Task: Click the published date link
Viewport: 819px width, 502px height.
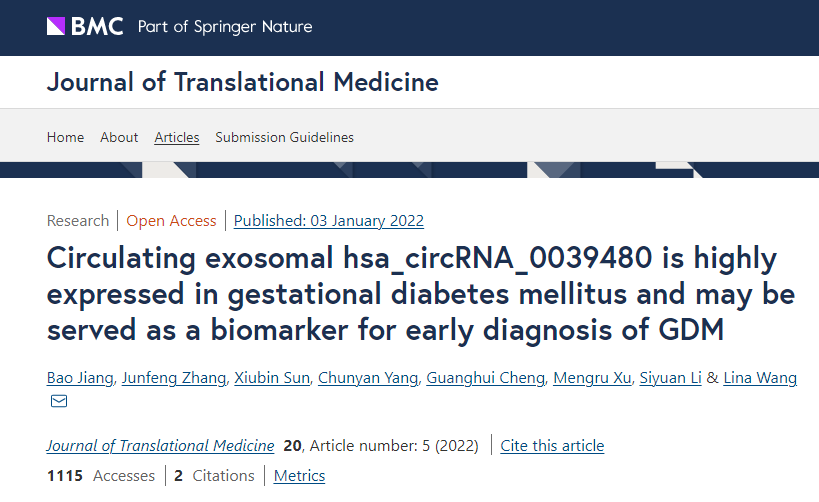Action: [x=329, y=221]
